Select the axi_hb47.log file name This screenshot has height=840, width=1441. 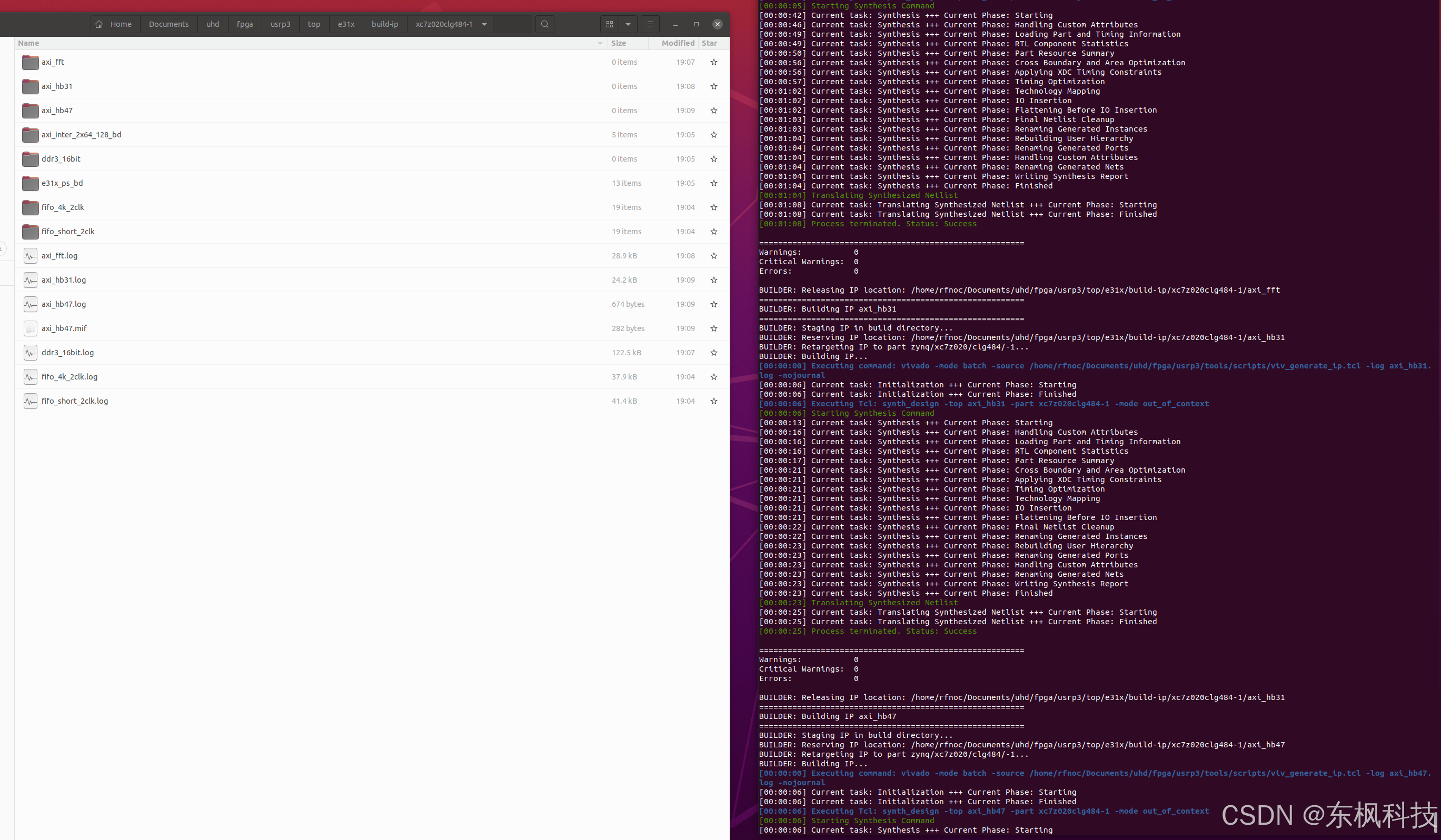tap(64, 304)
